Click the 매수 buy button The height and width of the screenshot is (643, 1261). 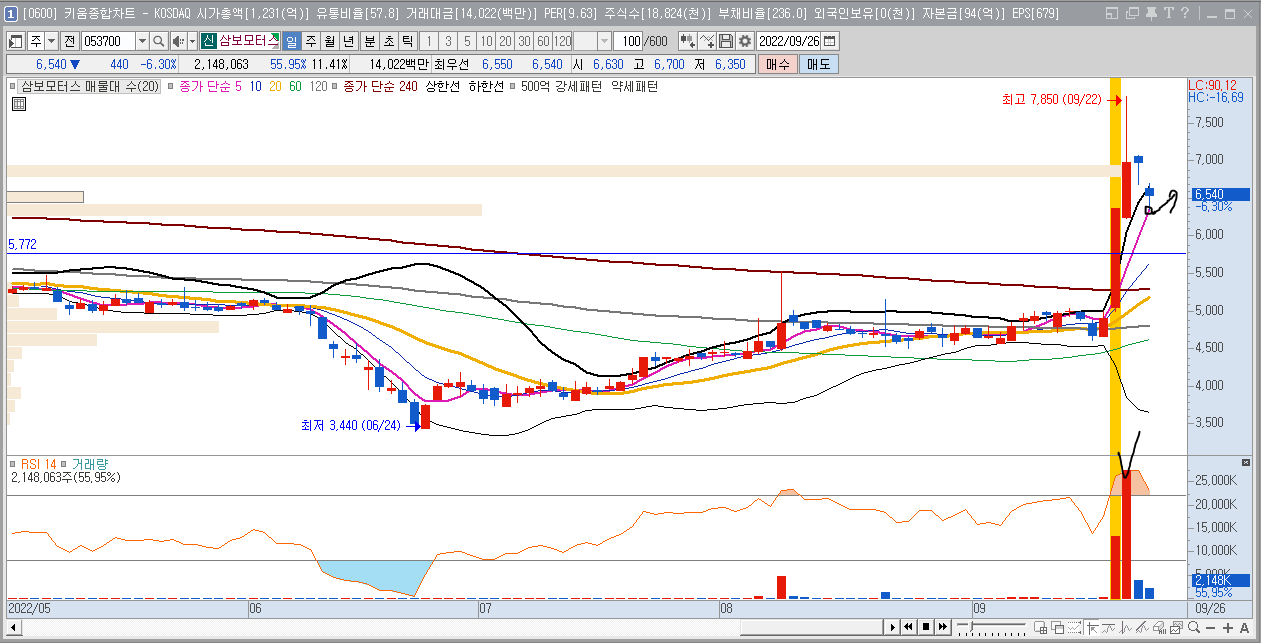[x=777, y=64]
